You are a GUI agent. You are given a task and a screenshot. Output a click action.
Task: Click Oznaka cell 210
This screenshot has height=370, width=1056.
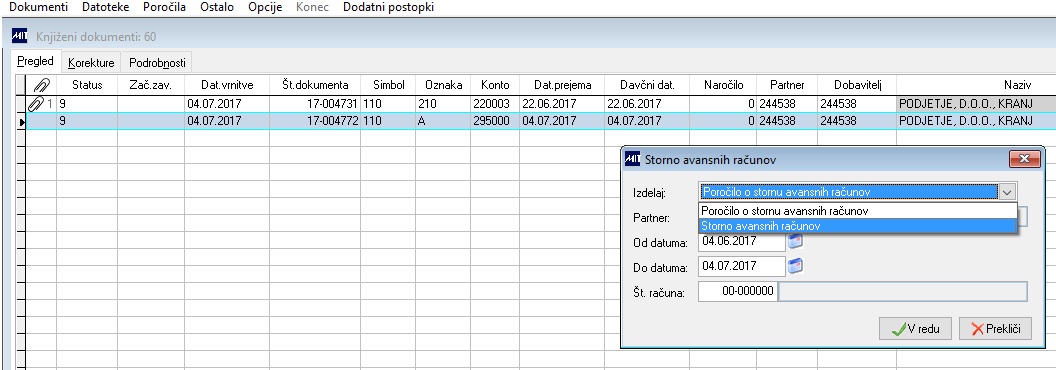click(443, 104)
